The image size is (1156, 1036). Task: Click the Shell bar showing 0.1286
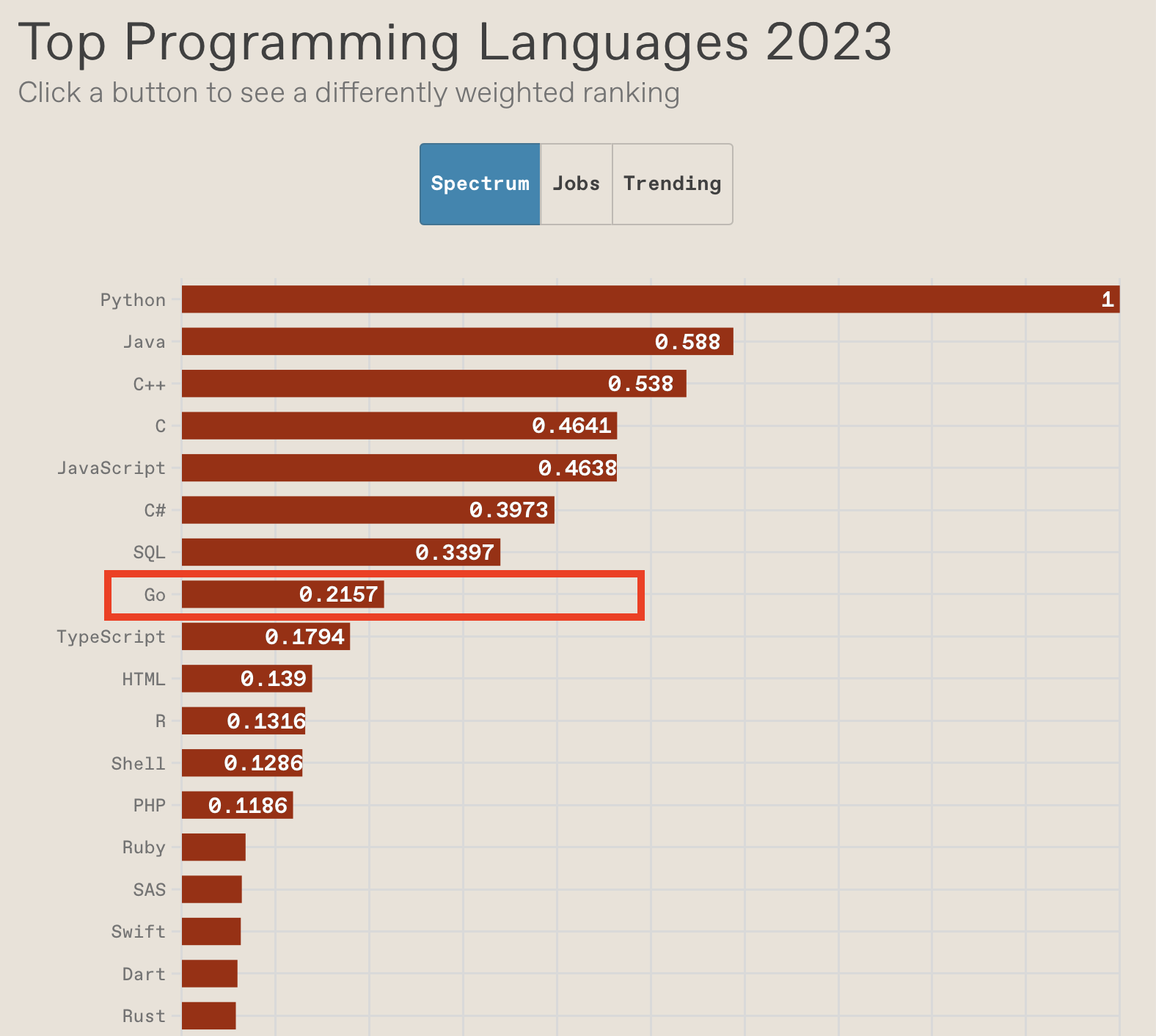coord(242,763)
